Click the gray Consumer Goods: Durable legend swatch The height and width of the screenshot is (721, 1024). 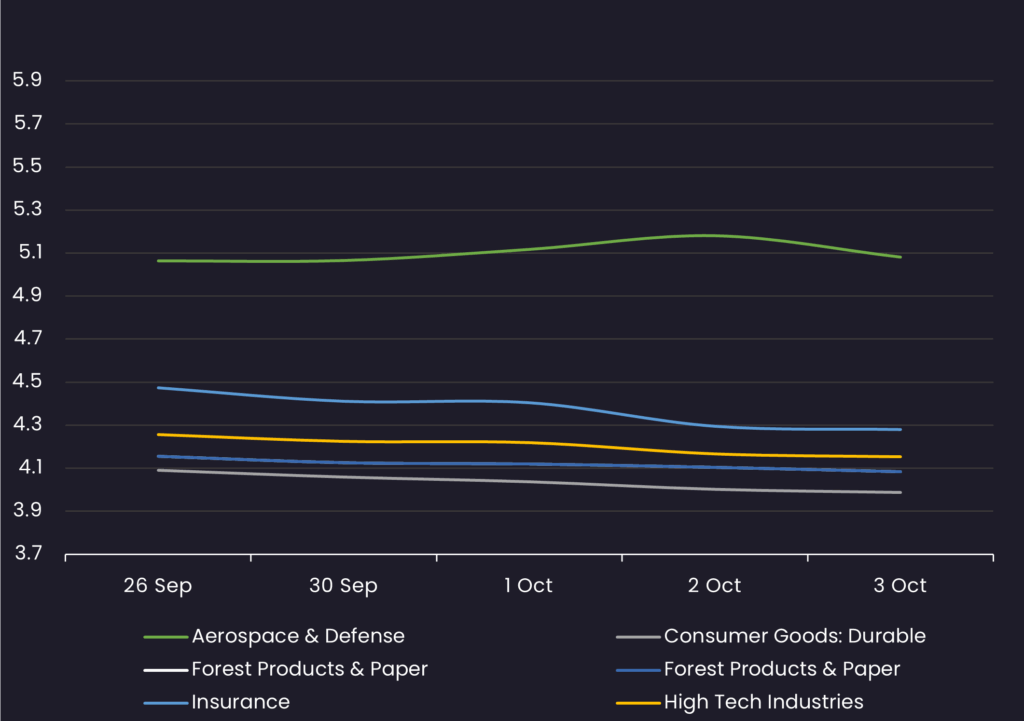638,637
